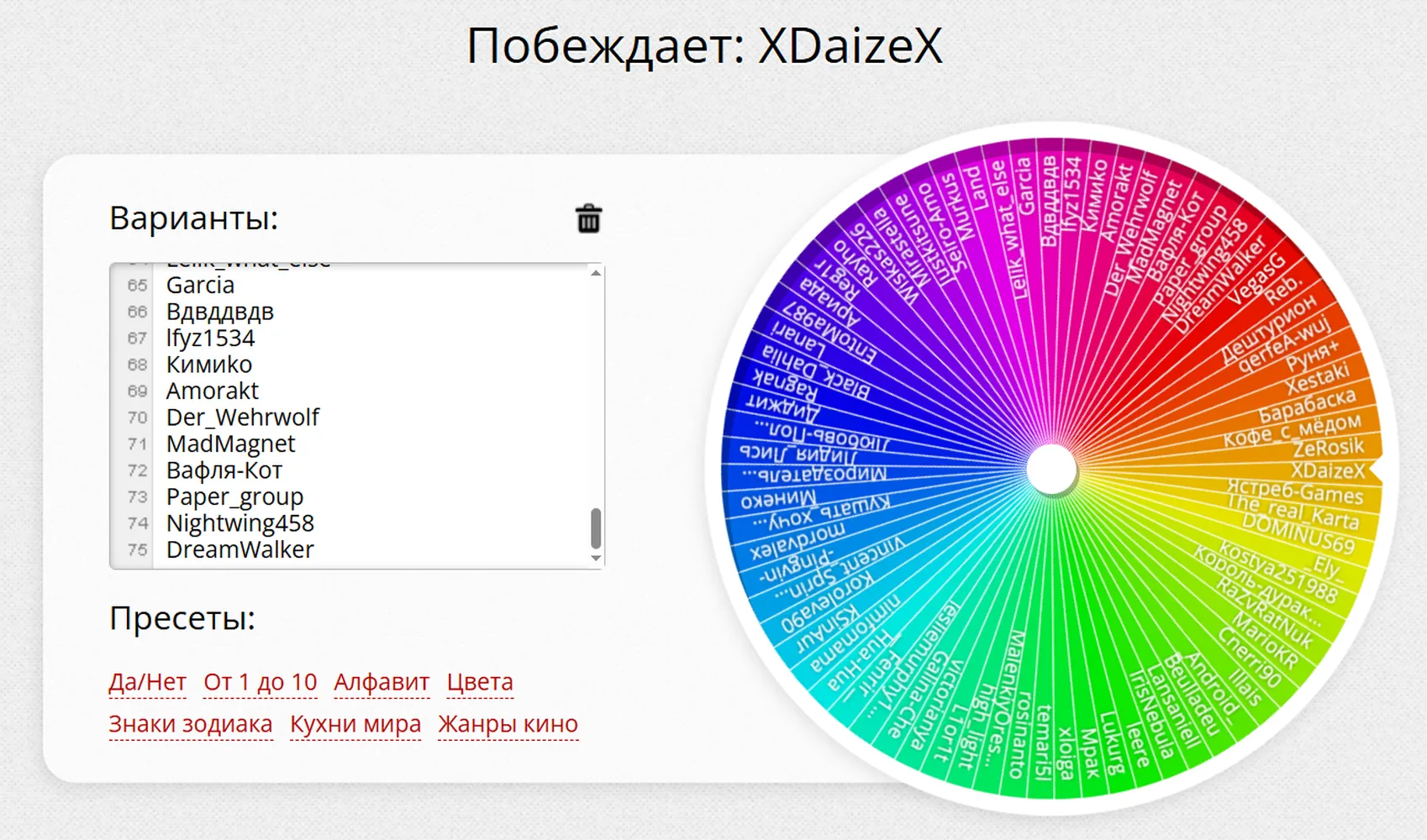
Task: Click the DreamWalker entry in list
Action: coord(240,550)
